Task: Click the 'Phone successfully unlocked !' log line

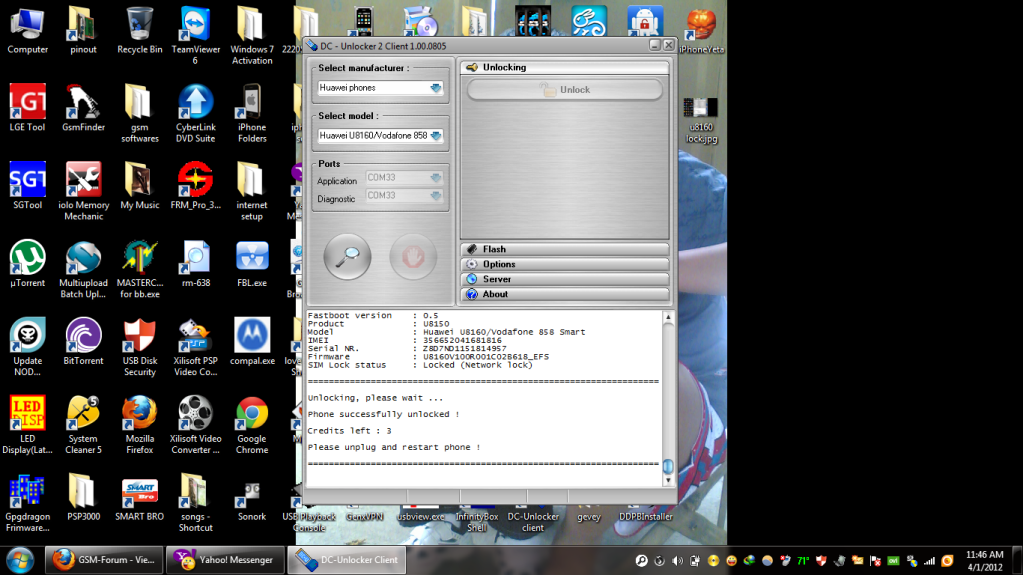Action: pyautogui.click(x=383, y=414)
